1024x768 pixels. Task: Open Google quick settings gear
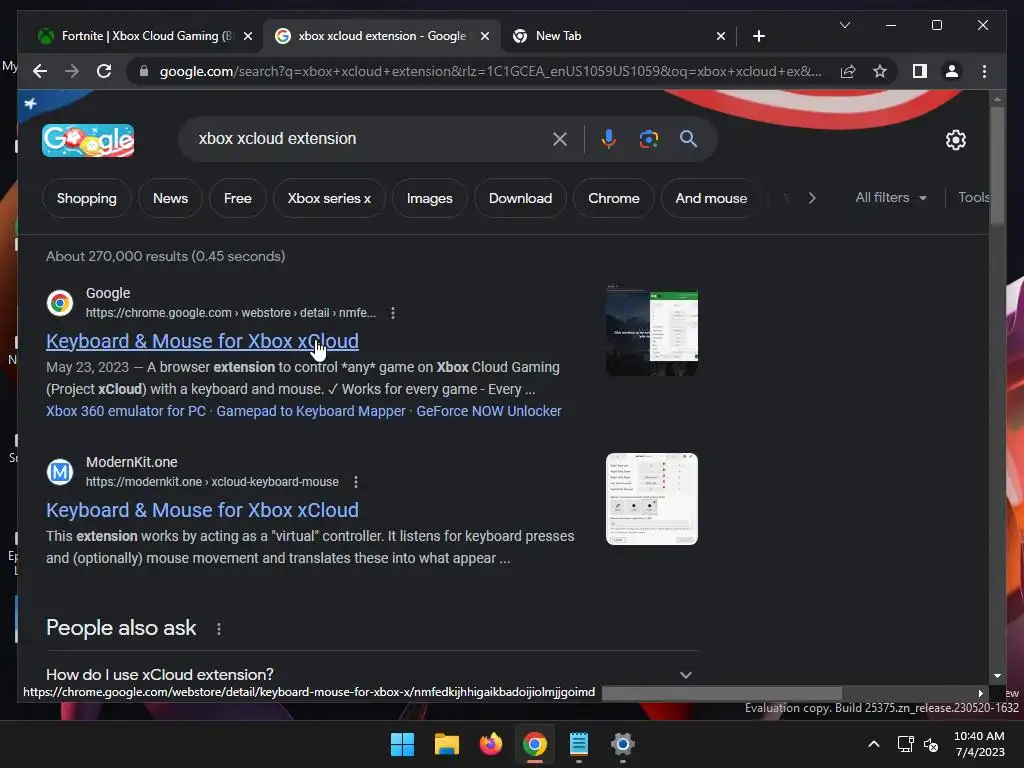coord(955,140)
